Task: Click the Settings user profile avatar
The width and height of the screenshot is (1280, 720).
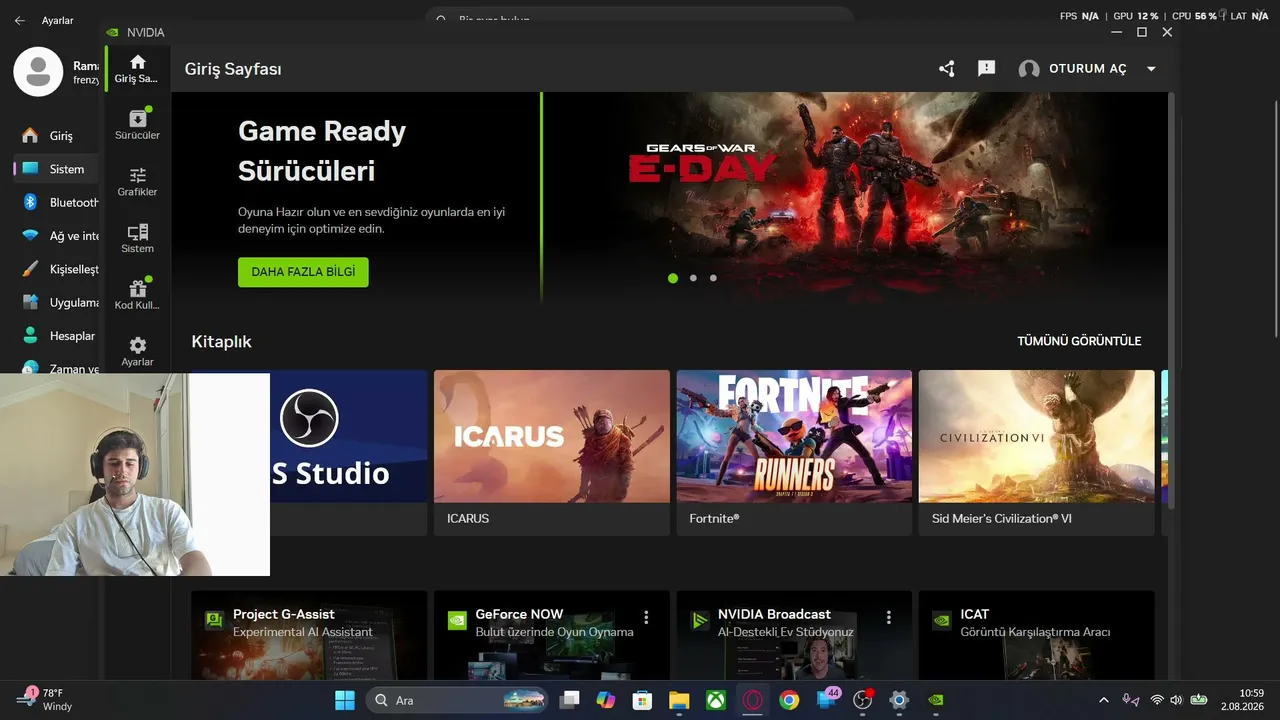Action: (38, 72)
